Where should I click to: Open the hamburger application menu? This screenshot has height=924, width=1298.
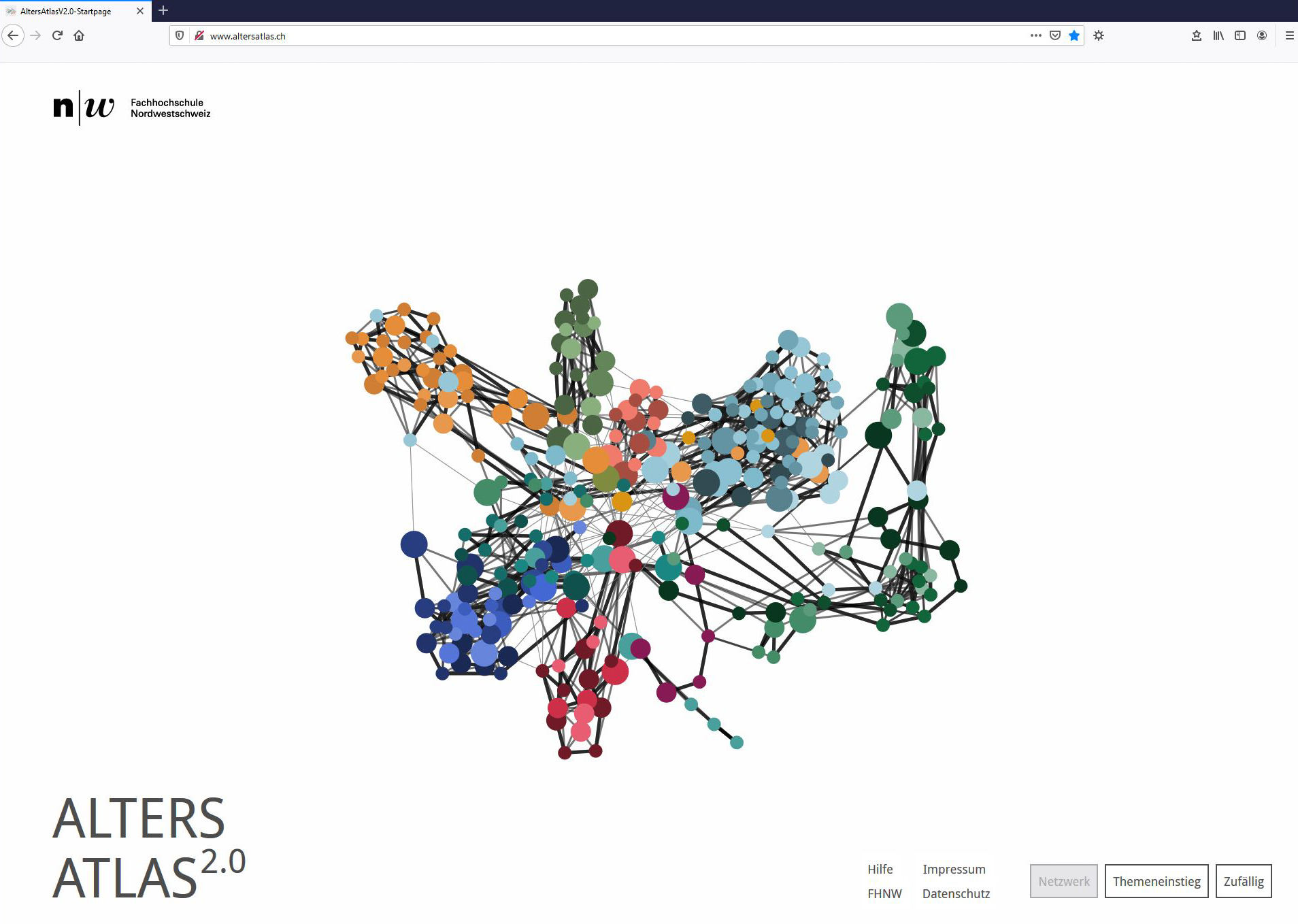click(x=1288, y=35)
